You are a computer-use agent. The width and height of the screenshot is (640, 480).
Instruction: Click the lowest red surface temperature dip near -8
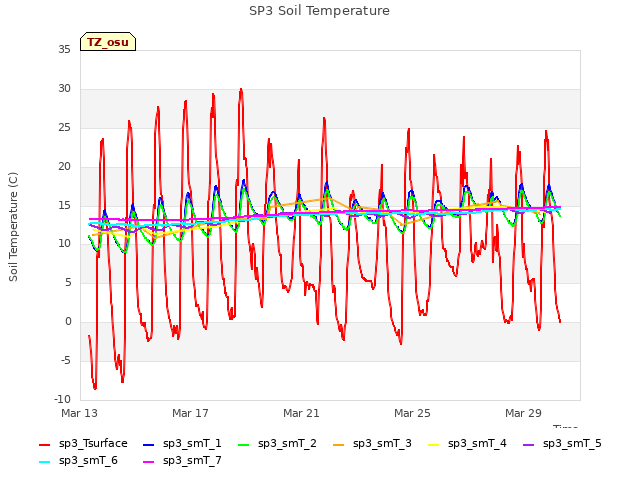tap(95, 388)
